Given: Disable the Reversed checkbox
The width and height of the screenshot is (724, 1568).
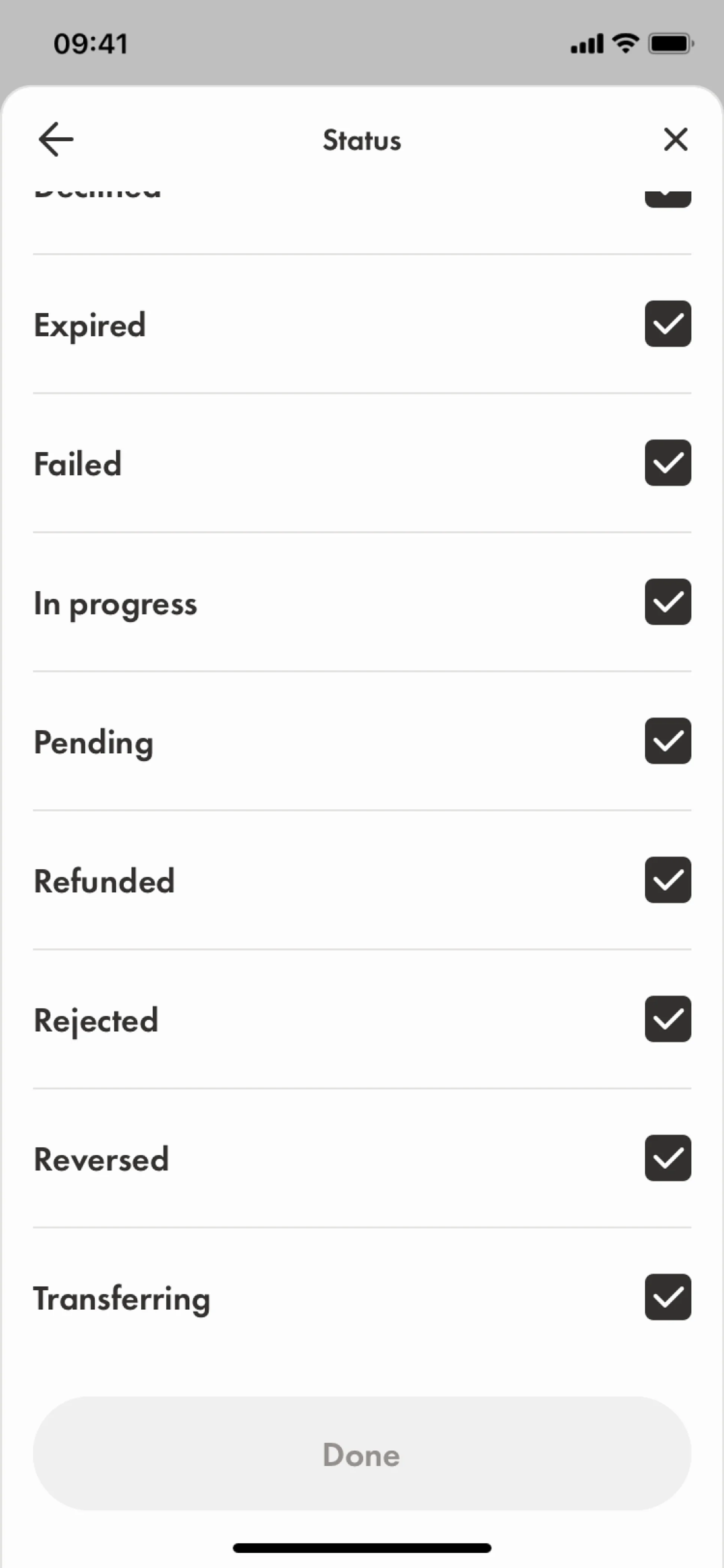Looking at the screenshot, I should (x=667, y=1158).
